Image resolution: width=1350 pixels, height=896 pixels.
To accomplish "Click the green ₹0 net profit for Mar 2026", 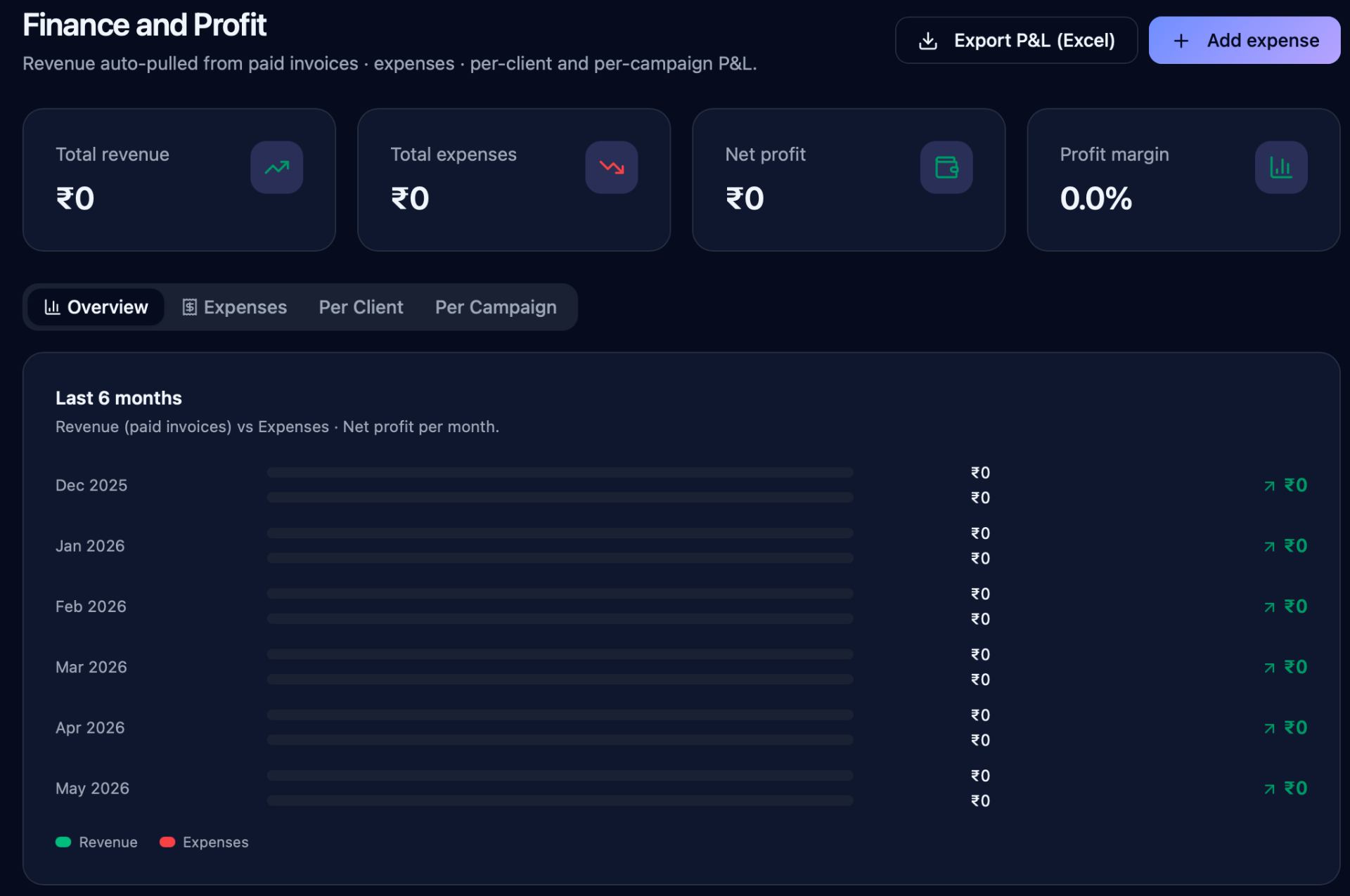I will click(x=1296, y=667).
